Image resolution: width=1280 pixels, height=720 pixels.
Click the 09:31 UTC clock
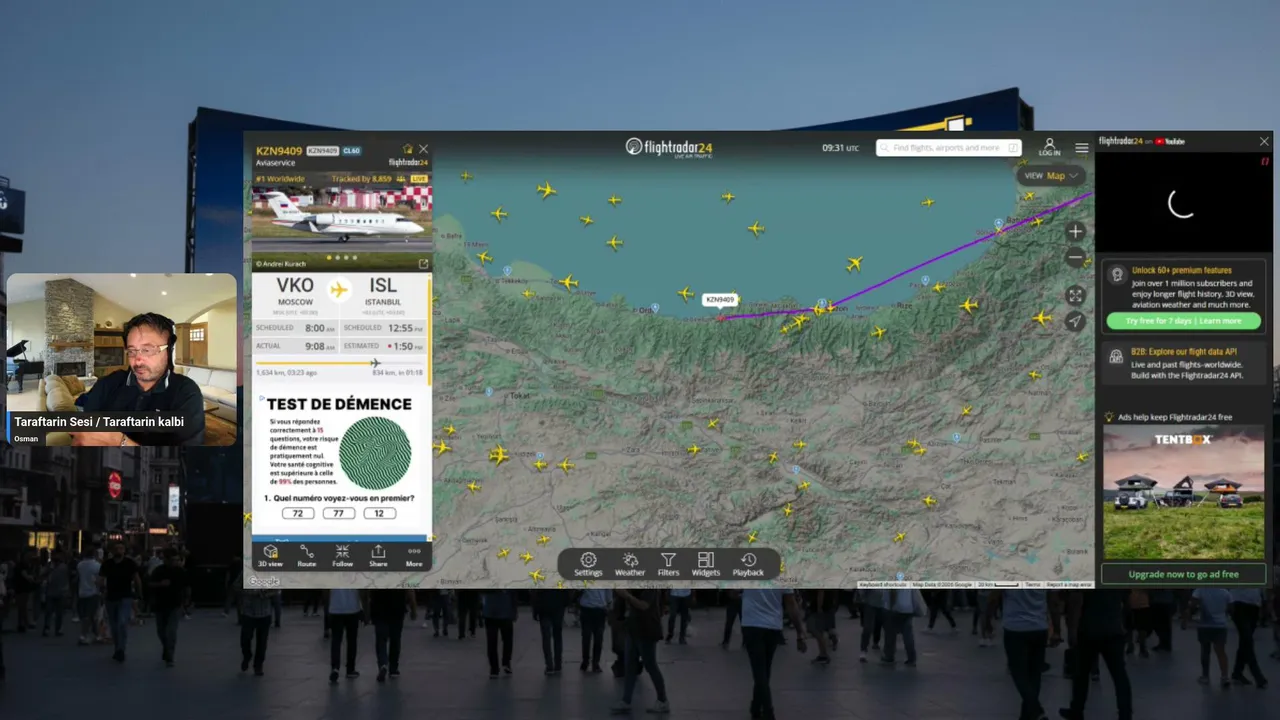pyautogui.click(x=840, y=148)
